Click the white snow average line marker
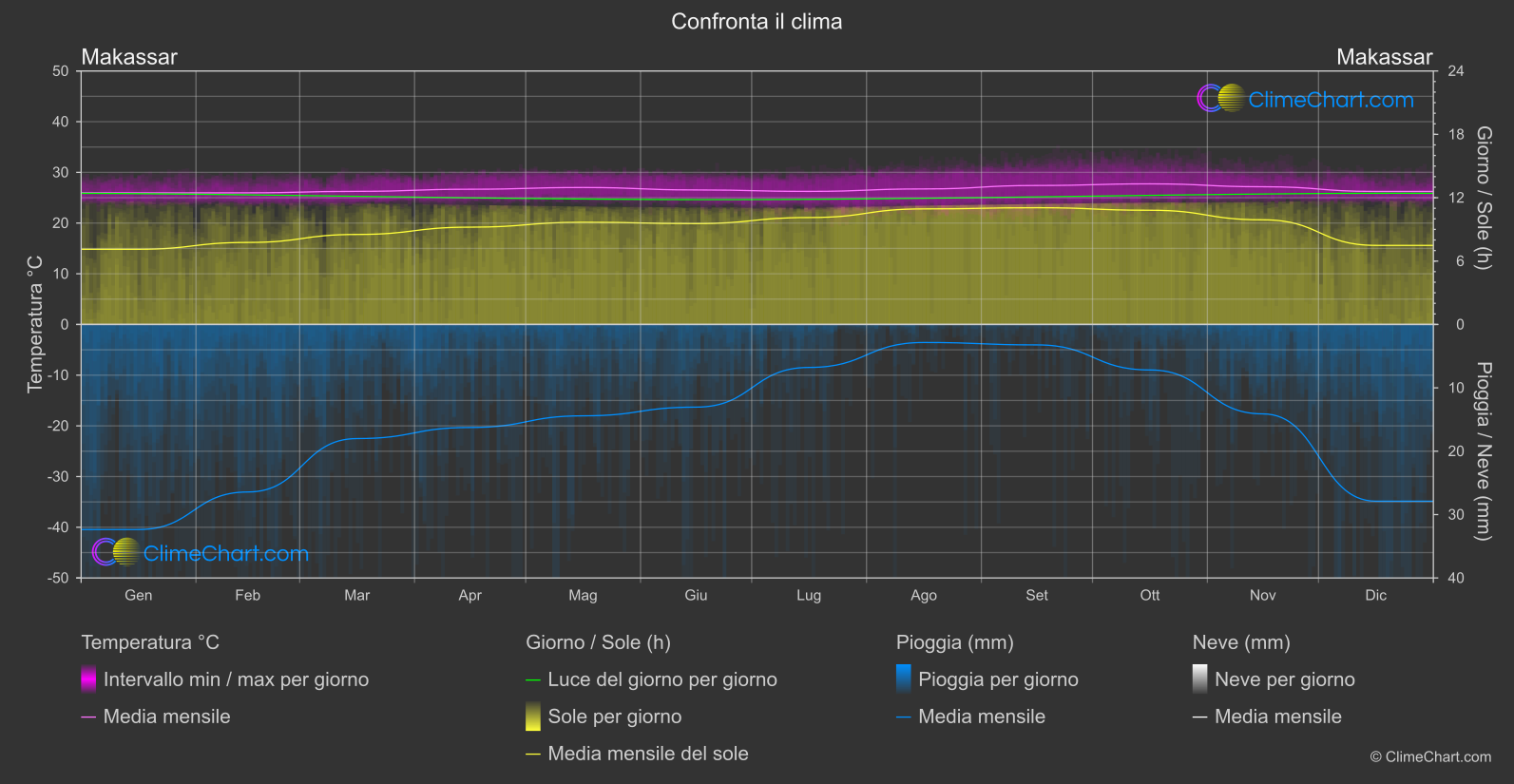 pos(1200,717)
